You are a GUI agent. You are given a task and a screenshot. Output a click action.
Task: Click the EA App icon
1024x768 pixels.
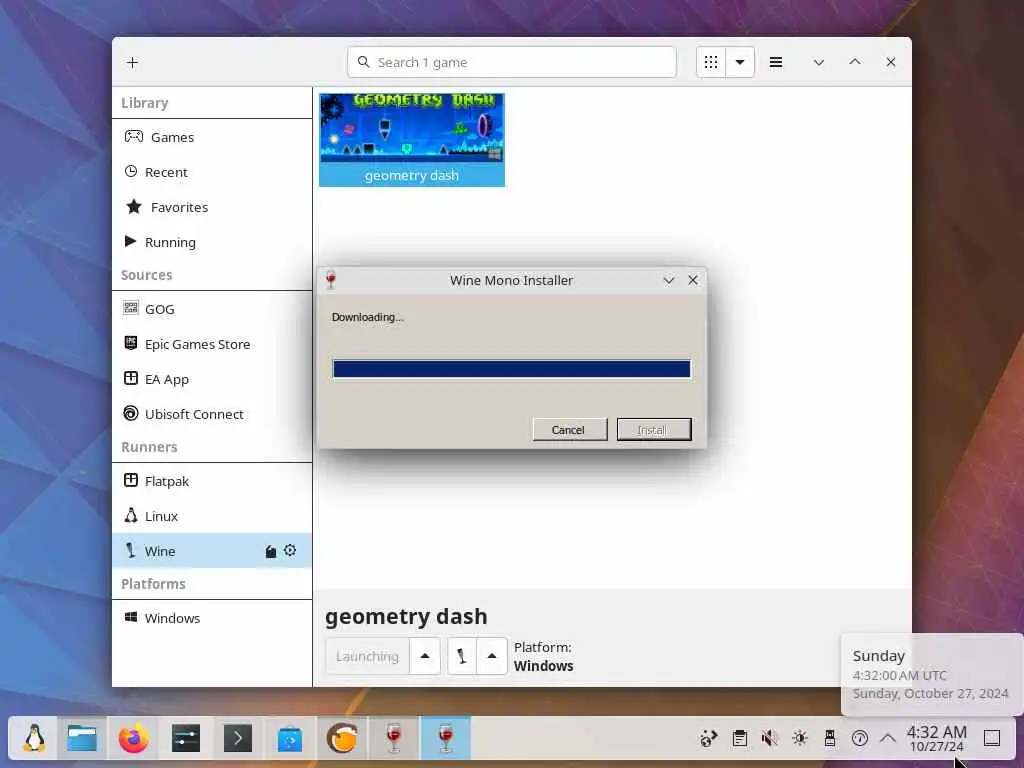[x=131, y=378]
